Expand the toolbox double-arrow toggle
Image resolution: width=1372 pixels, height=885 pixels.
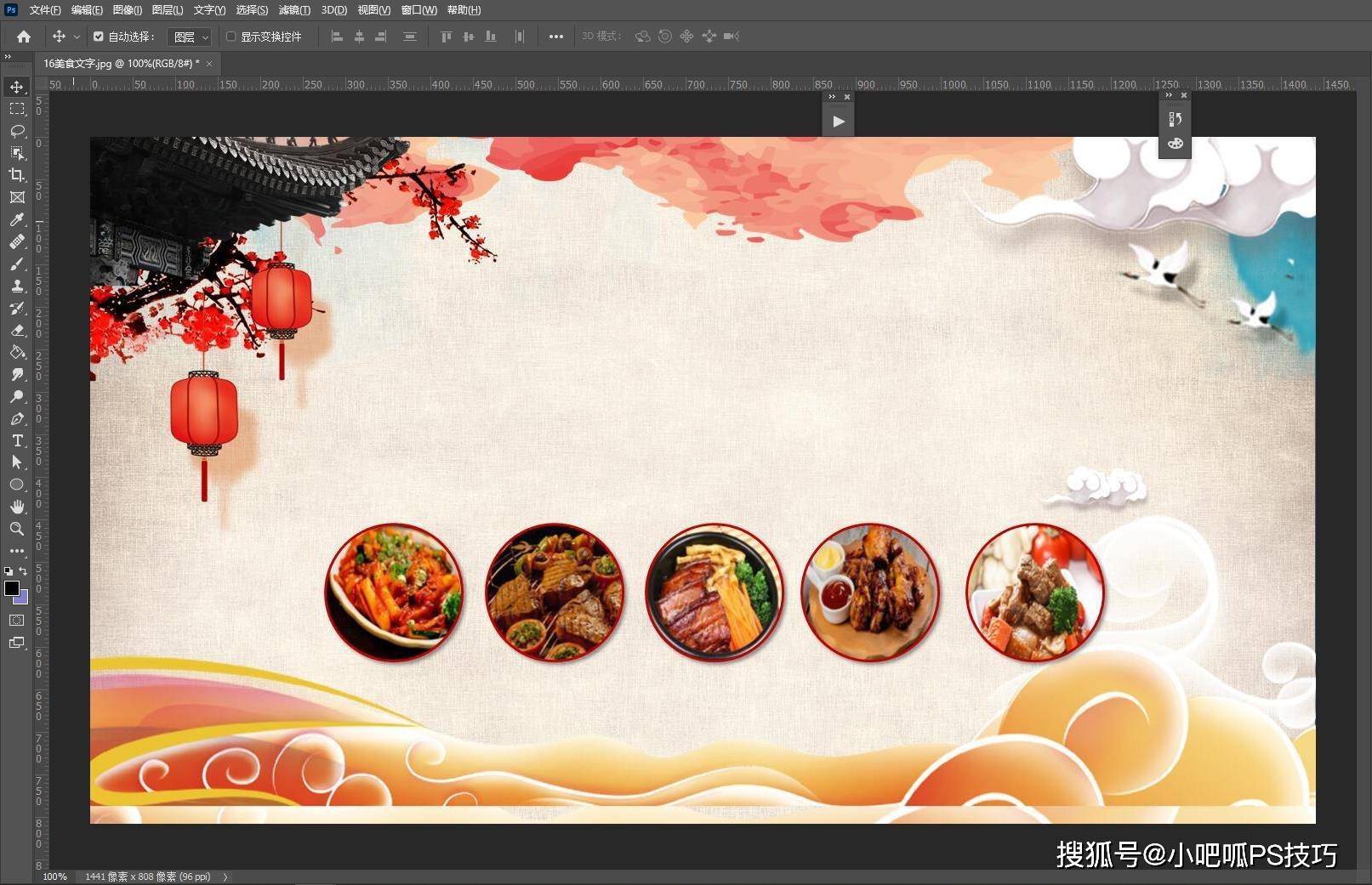pyautogui.click(x=8, y=57)
